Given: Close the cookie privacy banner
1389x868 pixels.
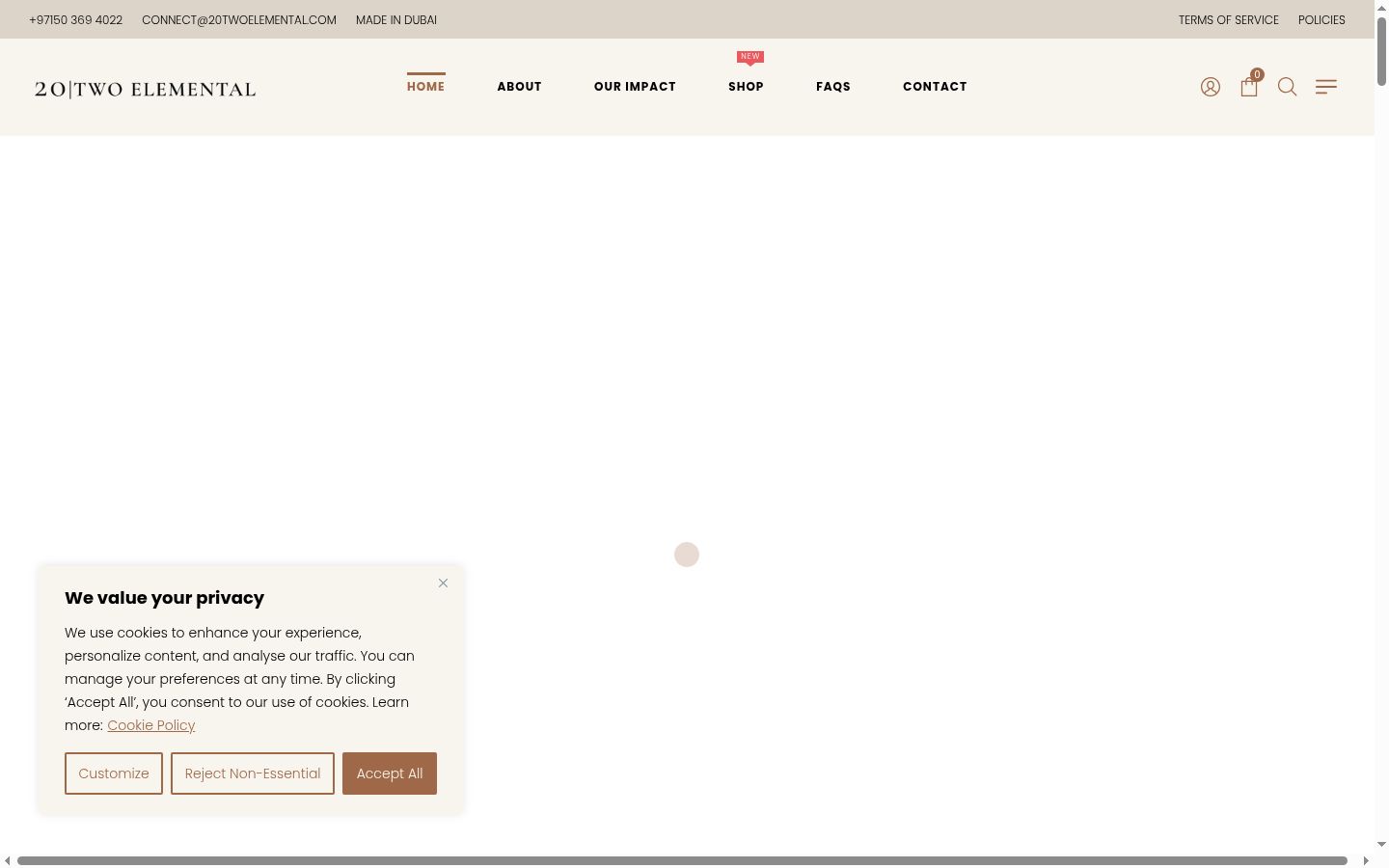Looking at the screenshot, I should 443,583.
